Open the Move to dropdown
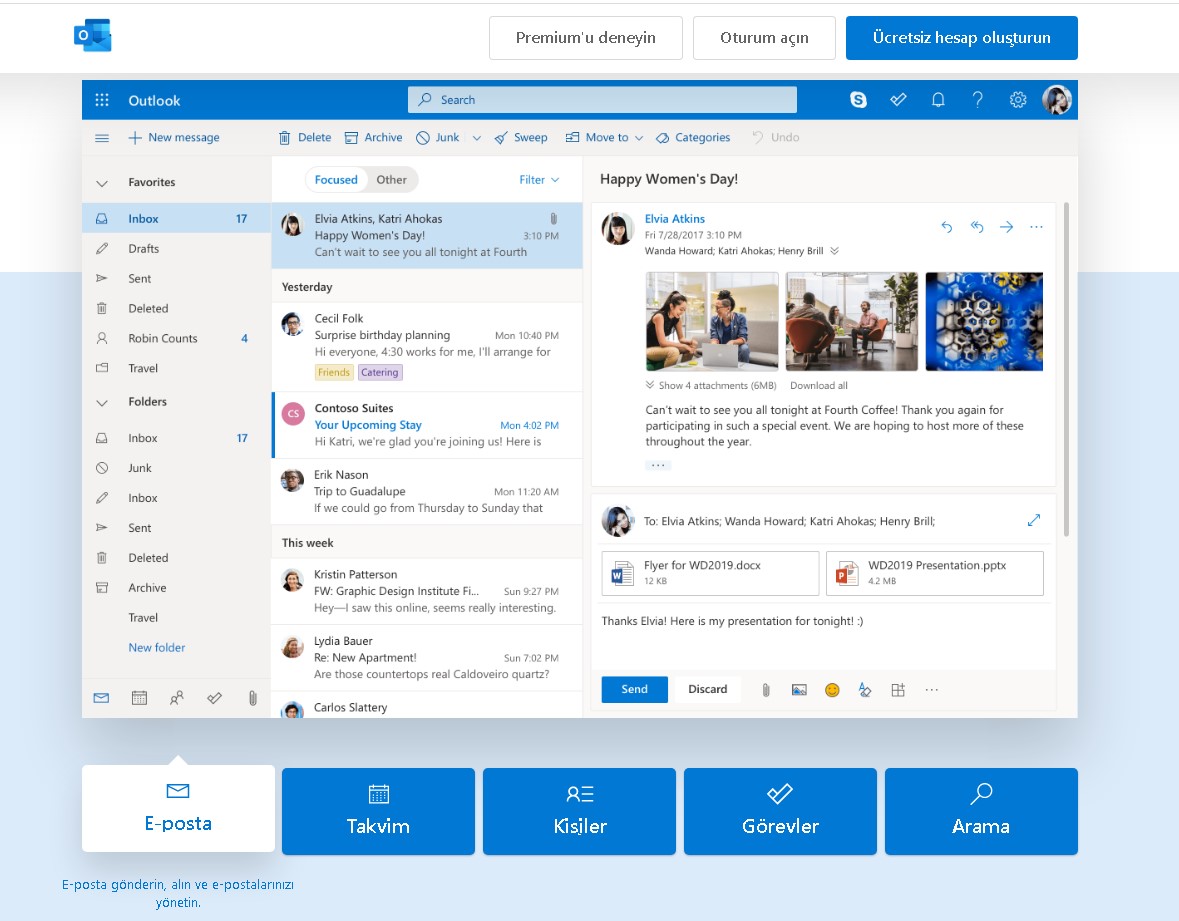1179x921 pixels. (x=605, y=138)
